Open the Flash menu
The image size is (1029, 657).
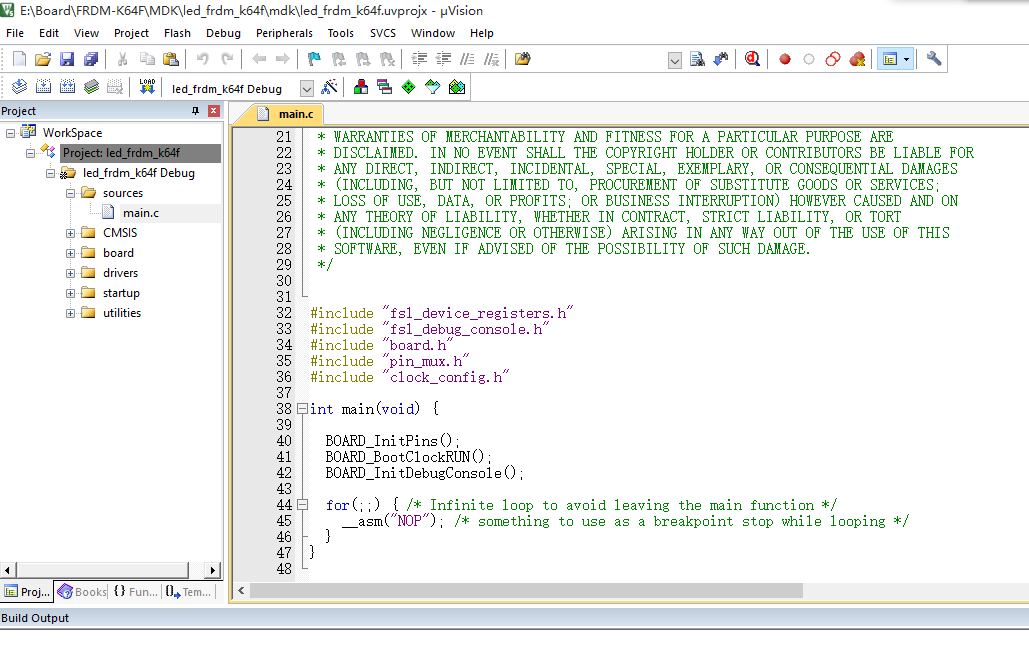(177, 33)
